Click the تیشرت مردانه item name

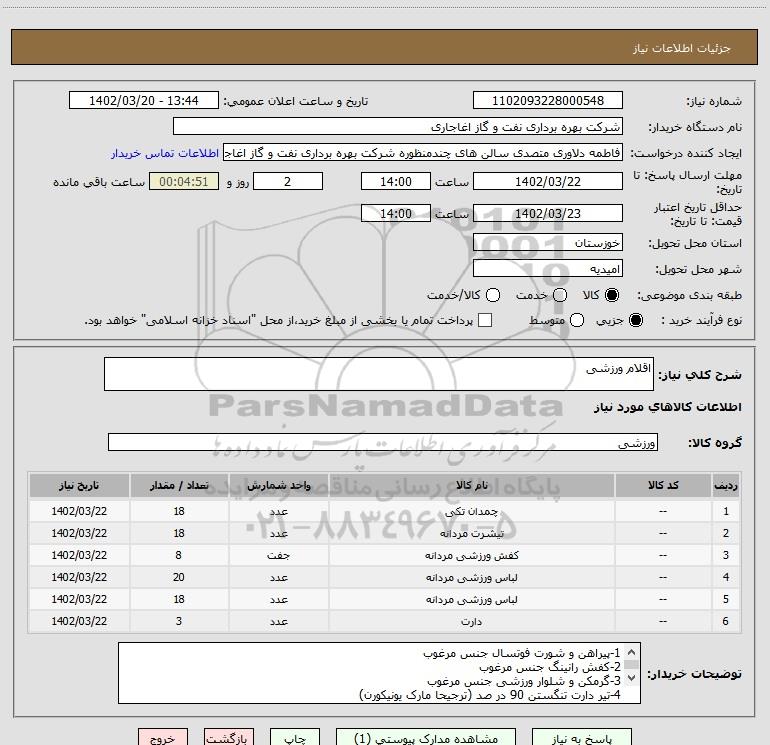(471, 534)
